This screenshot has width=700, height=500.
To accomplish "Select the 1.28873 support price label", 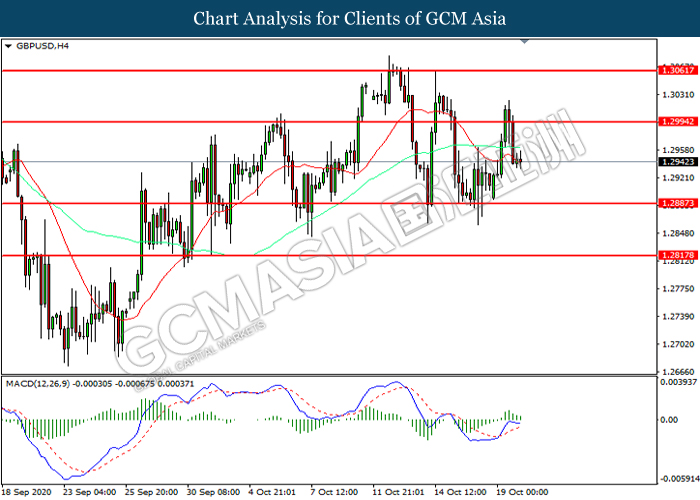I will 678,204.
